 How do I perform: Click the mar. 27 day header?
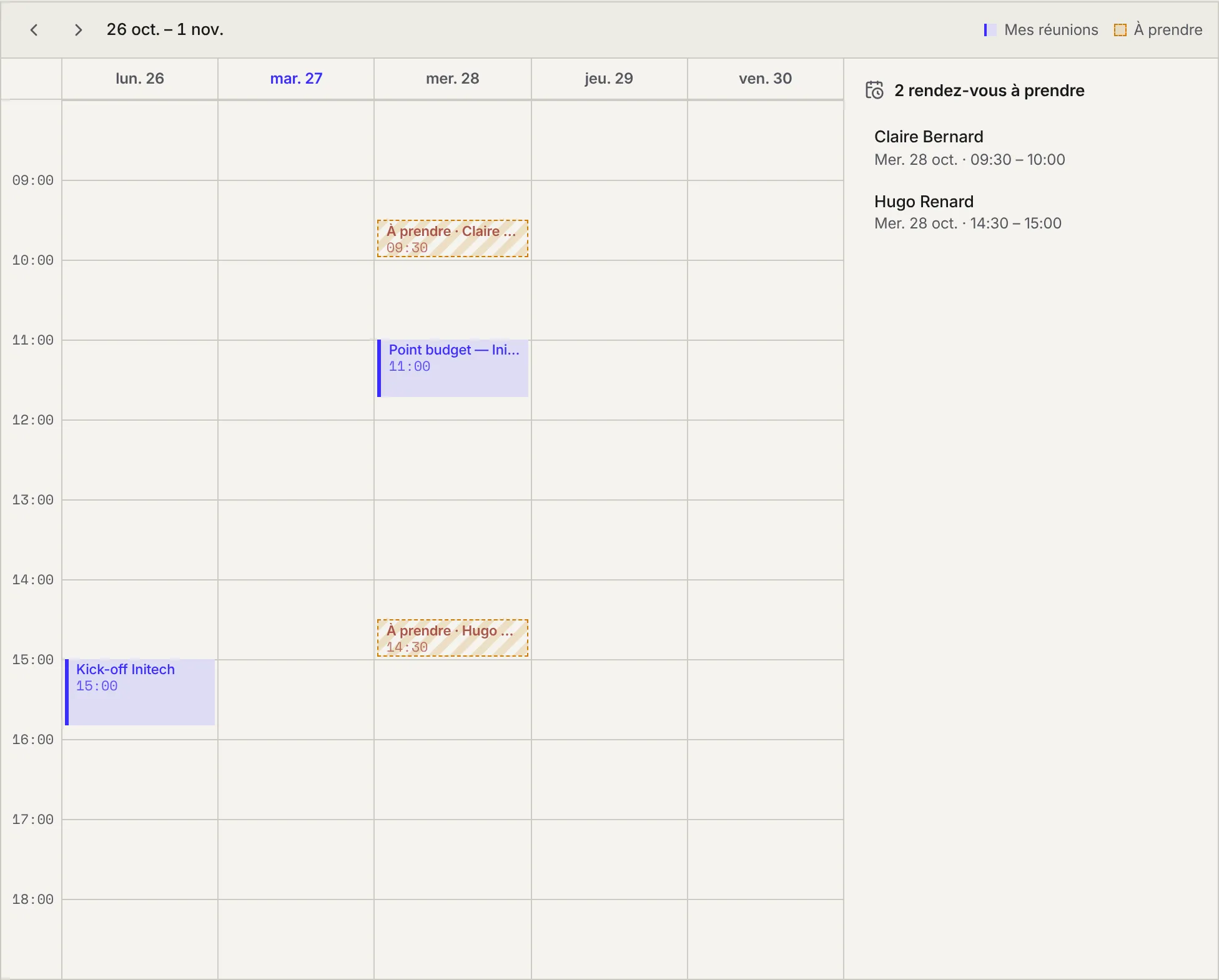[x=296, y=79]
